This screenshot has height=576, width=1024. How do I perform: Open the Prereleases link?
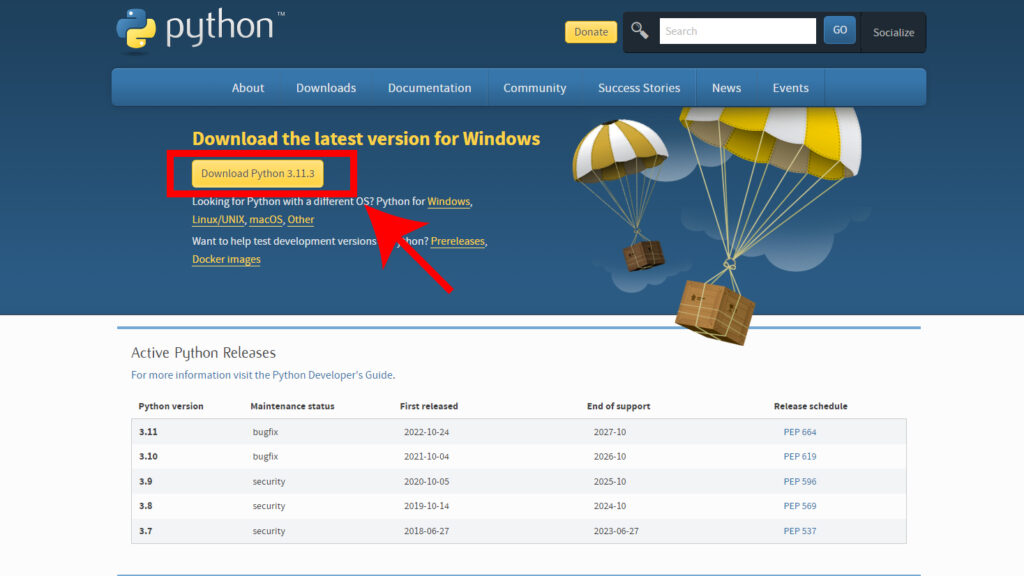click(x=458, y=241)
